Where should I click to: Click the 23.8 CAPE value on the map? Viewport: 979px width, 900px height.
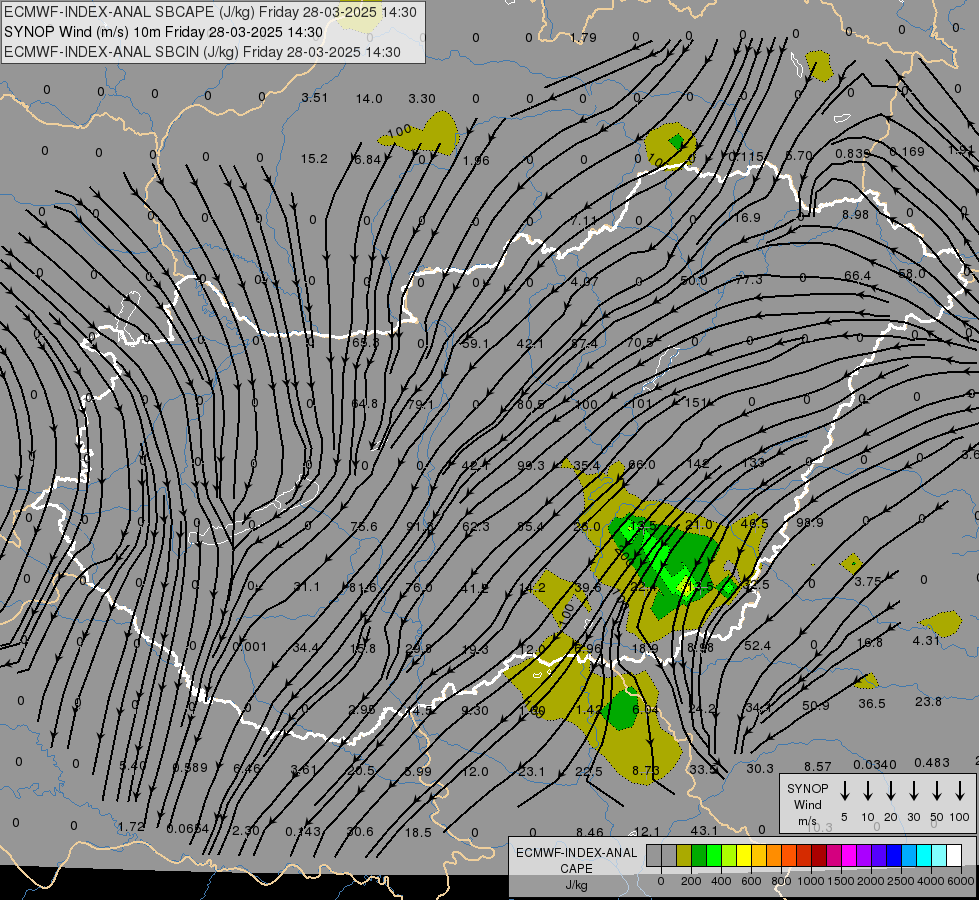(x=928, y=701)
